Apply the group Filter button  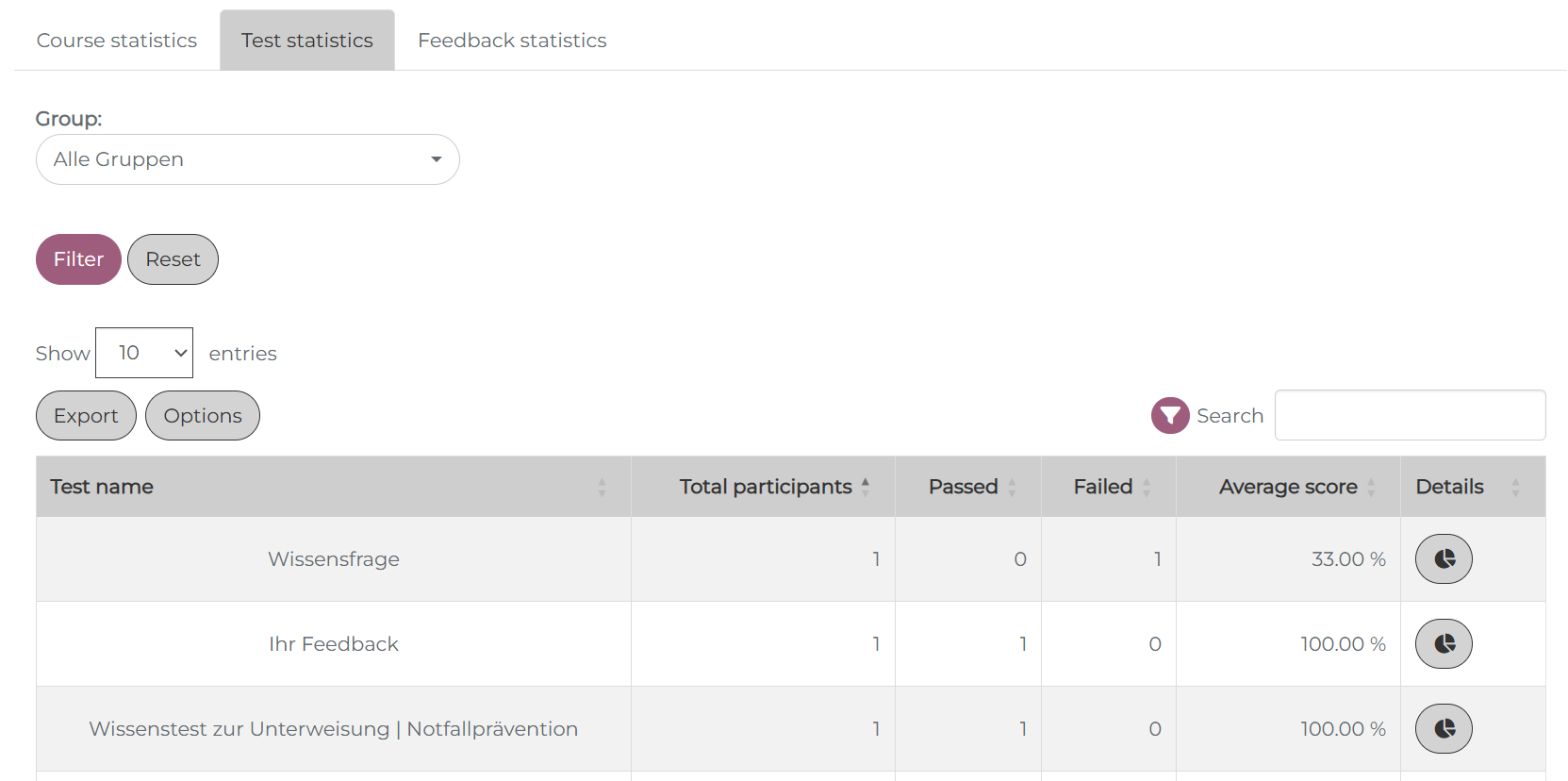[78, 259]
